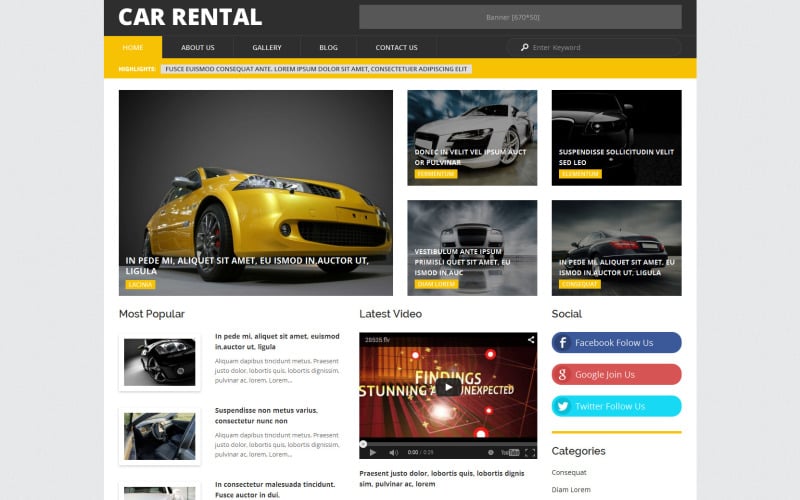
Task: Click the Facebook logo icon
Action: pyautogui.click(x=563, y=343)
